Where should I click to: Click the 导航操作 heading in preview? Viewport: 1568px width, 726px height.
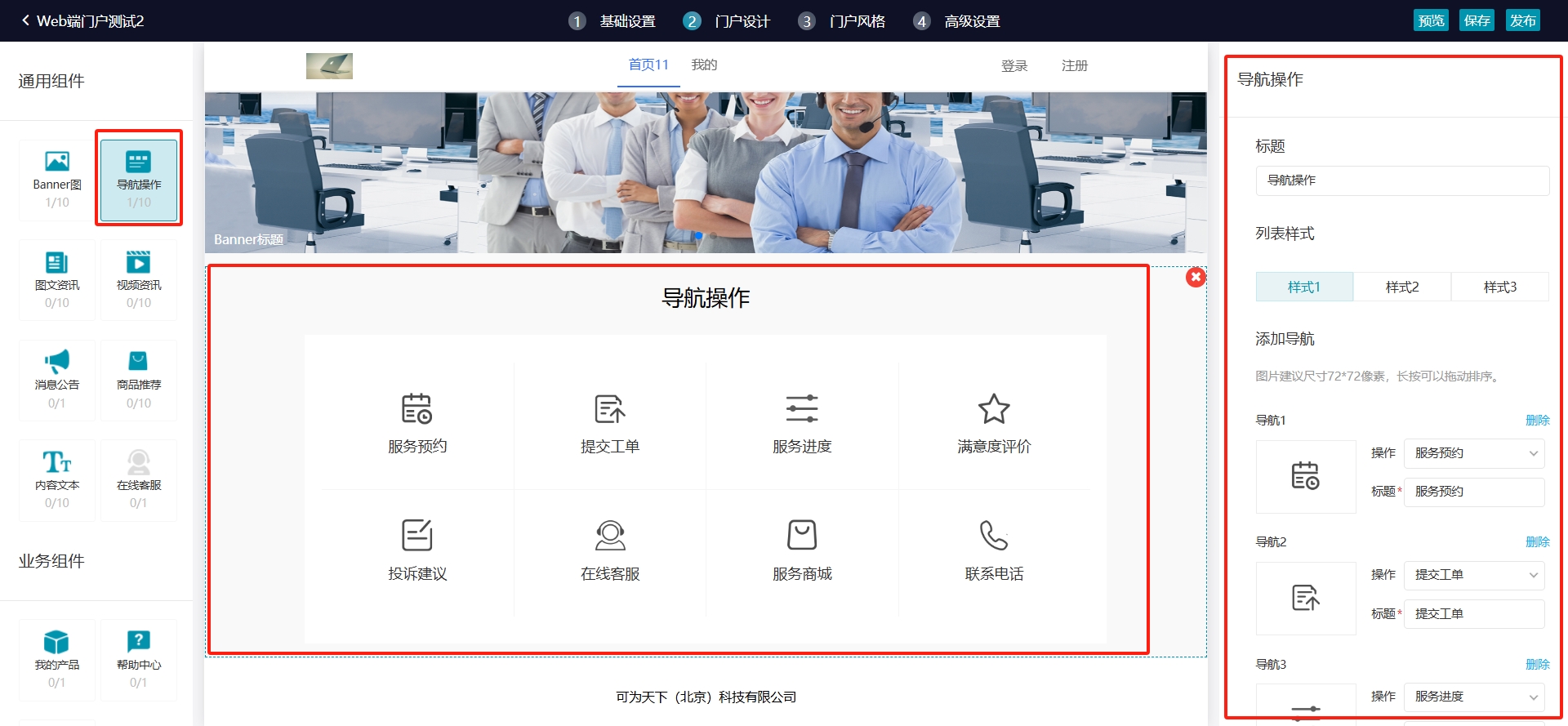click(706, 298)
